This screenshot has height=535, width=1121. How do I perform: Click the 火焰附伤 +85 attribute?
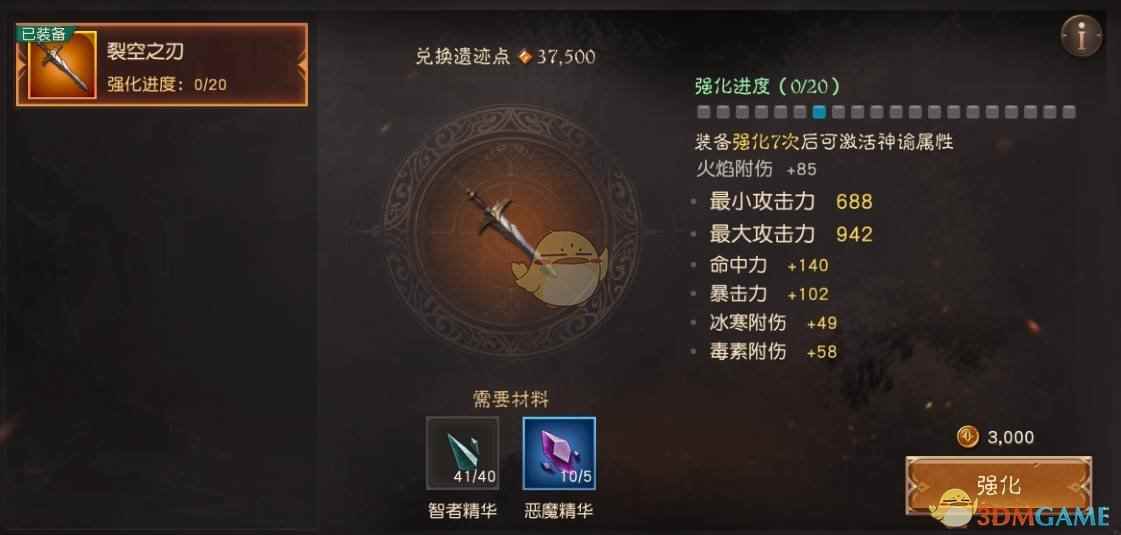[x=756, y=170]
